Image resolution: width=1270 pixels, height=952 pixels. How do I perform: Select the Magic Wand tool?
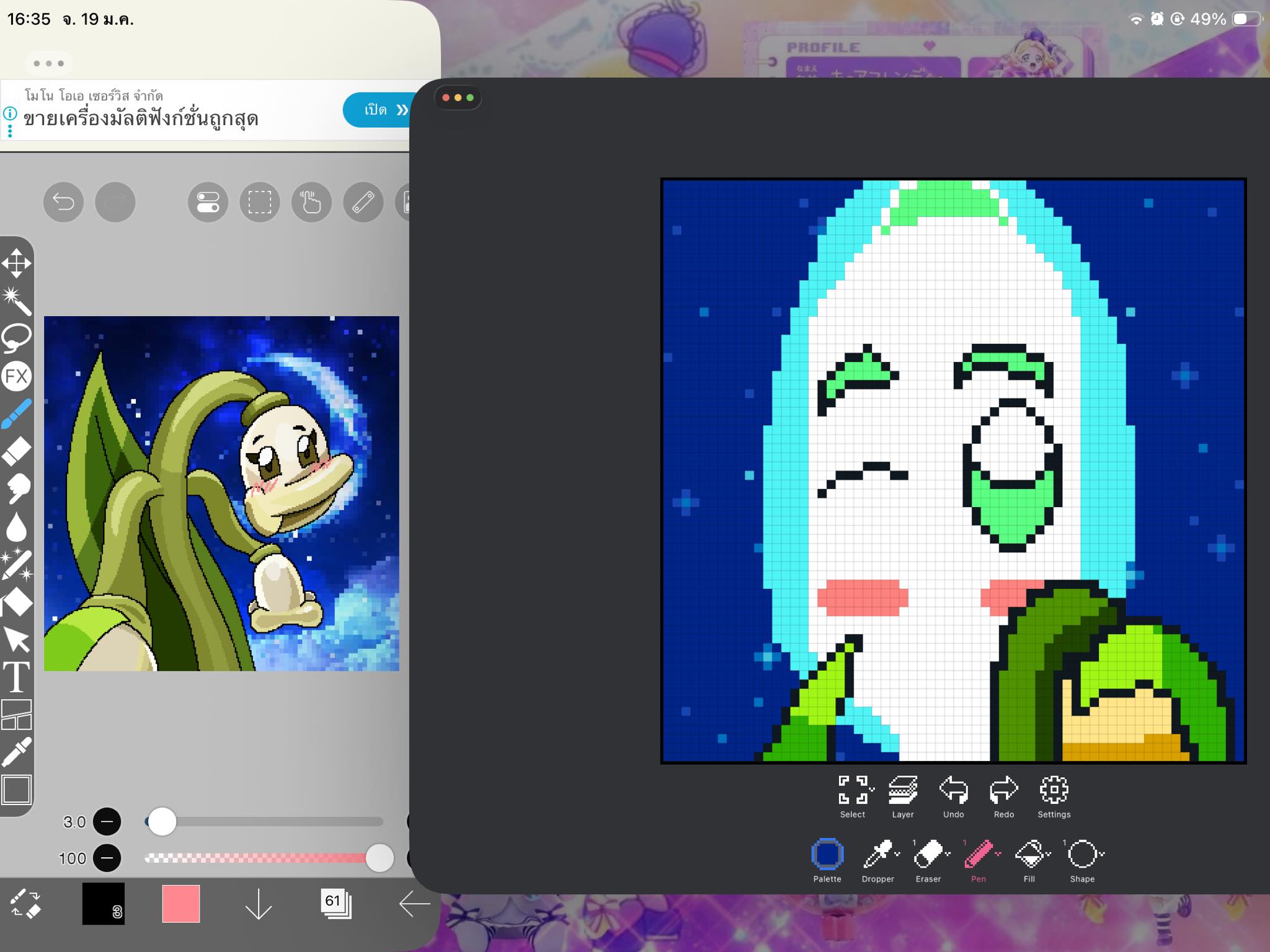pos(17,301)
